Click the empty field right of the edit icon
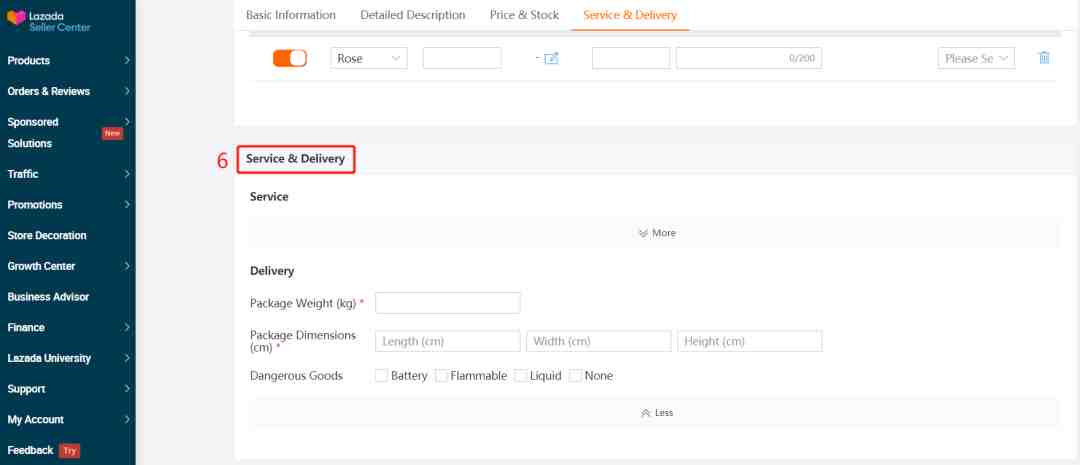Viewport: 1080px width, 465px height. (631, 59)
